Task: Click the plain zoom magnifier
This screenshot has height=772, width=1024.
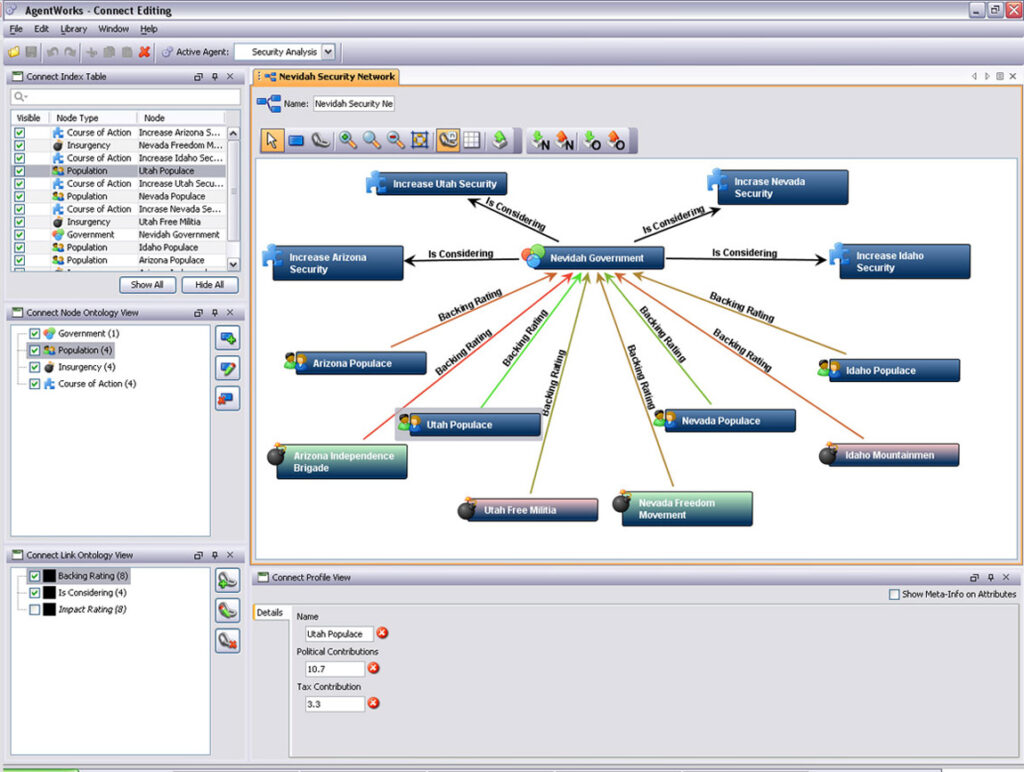Action: pos(372,140)
